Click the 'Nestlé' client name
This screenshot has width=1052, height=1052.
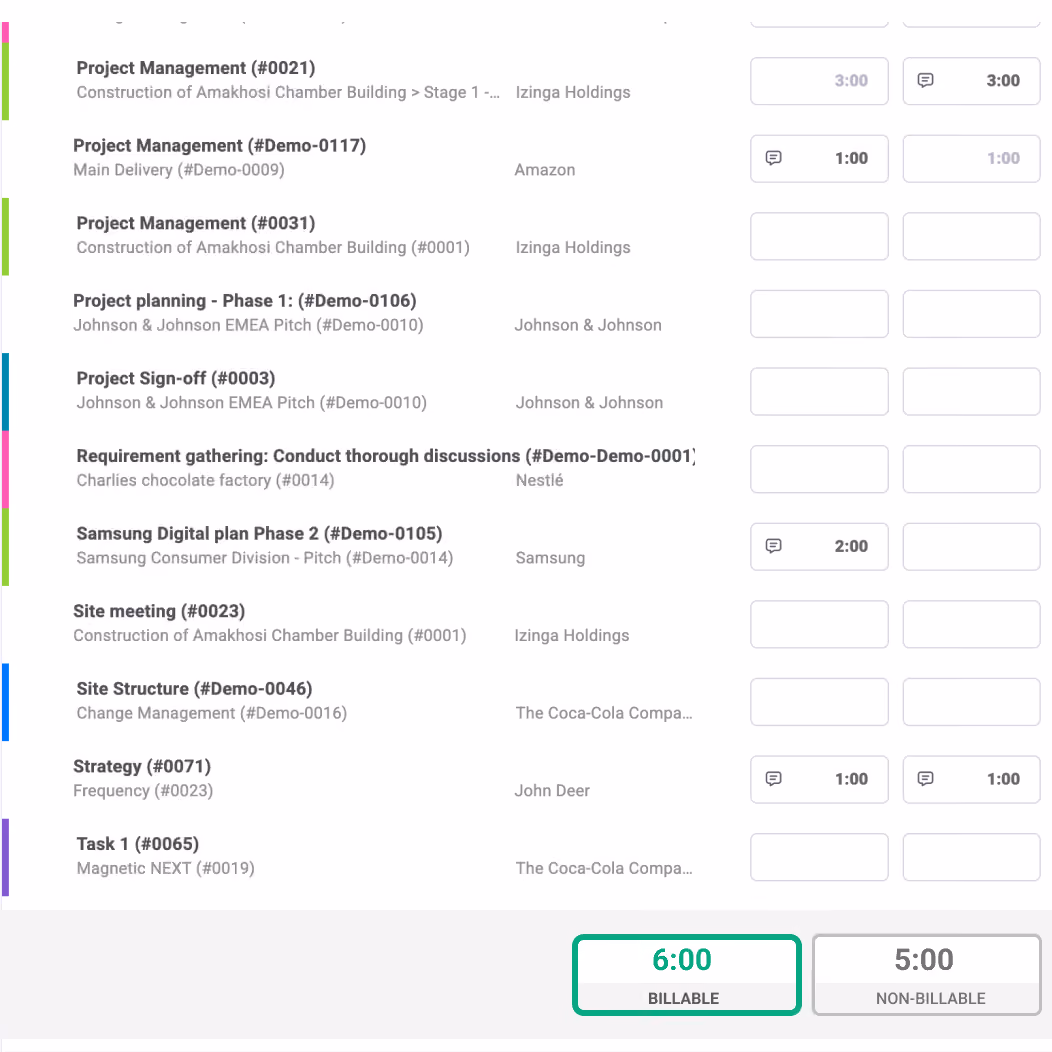click(x=539, y=480)
